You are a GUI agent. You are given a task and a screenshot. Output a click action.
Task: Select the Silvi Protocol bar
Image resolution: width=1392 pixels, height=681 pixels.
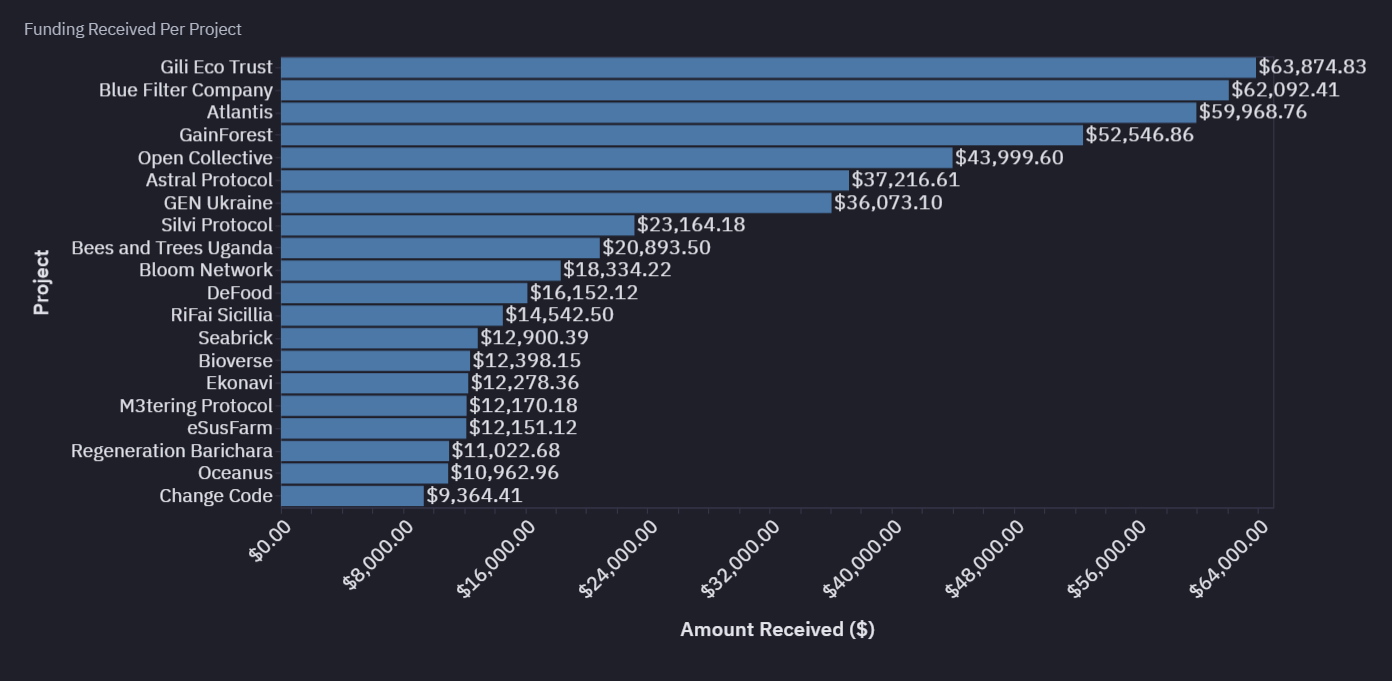click(457, 225)
